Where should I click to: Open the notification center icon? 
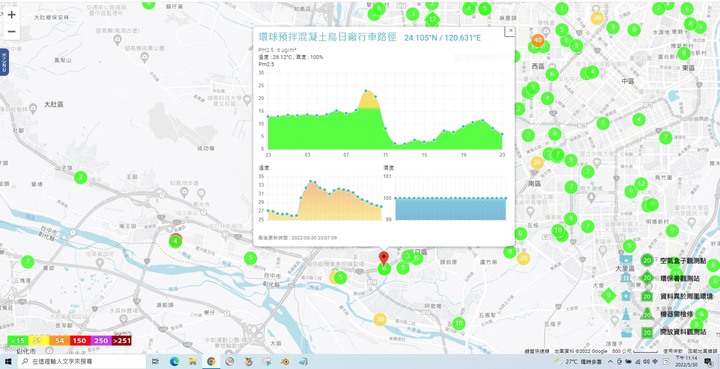click(709, 362)
